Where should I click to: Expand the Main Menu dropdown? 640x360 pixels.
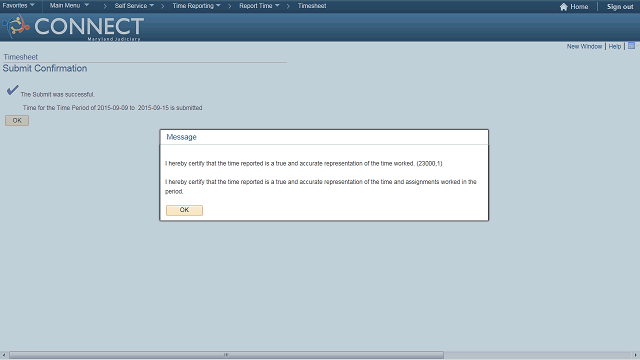pos(69,6)
